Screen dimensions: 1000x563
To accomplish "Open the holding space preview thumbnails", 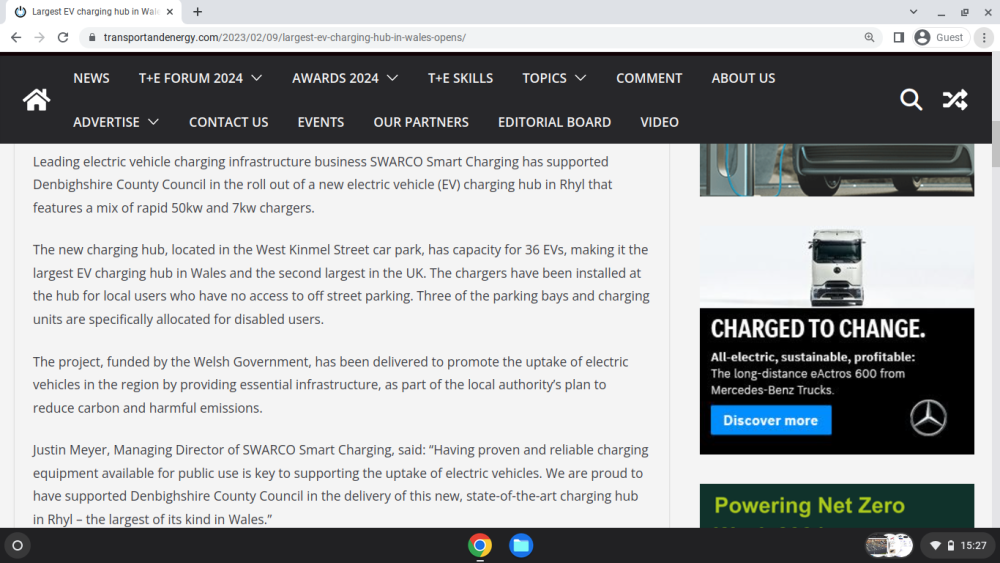I will 889,545.
